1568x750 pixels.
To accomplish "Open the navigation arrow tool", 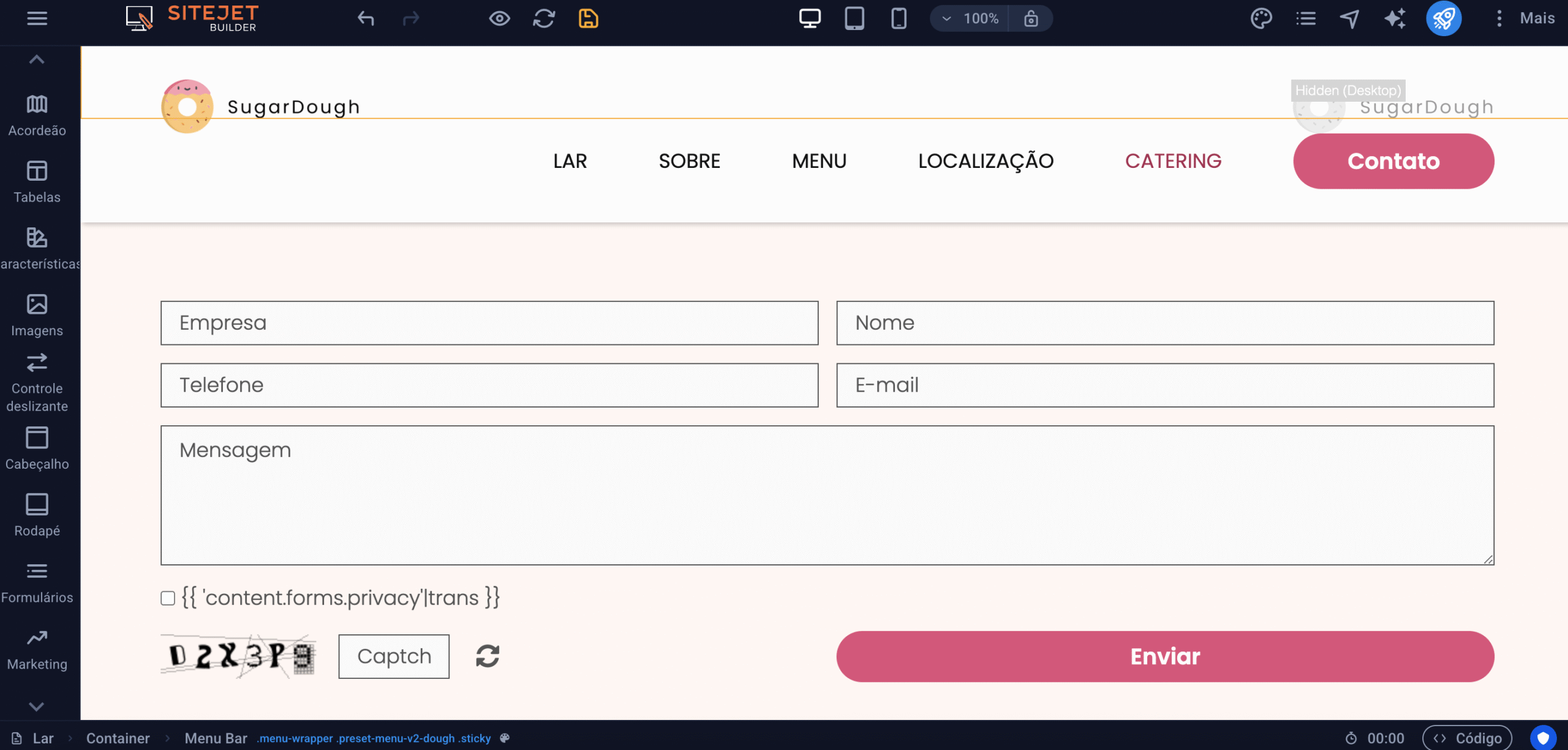I will pyautogui.click(x=1350, y=18).
